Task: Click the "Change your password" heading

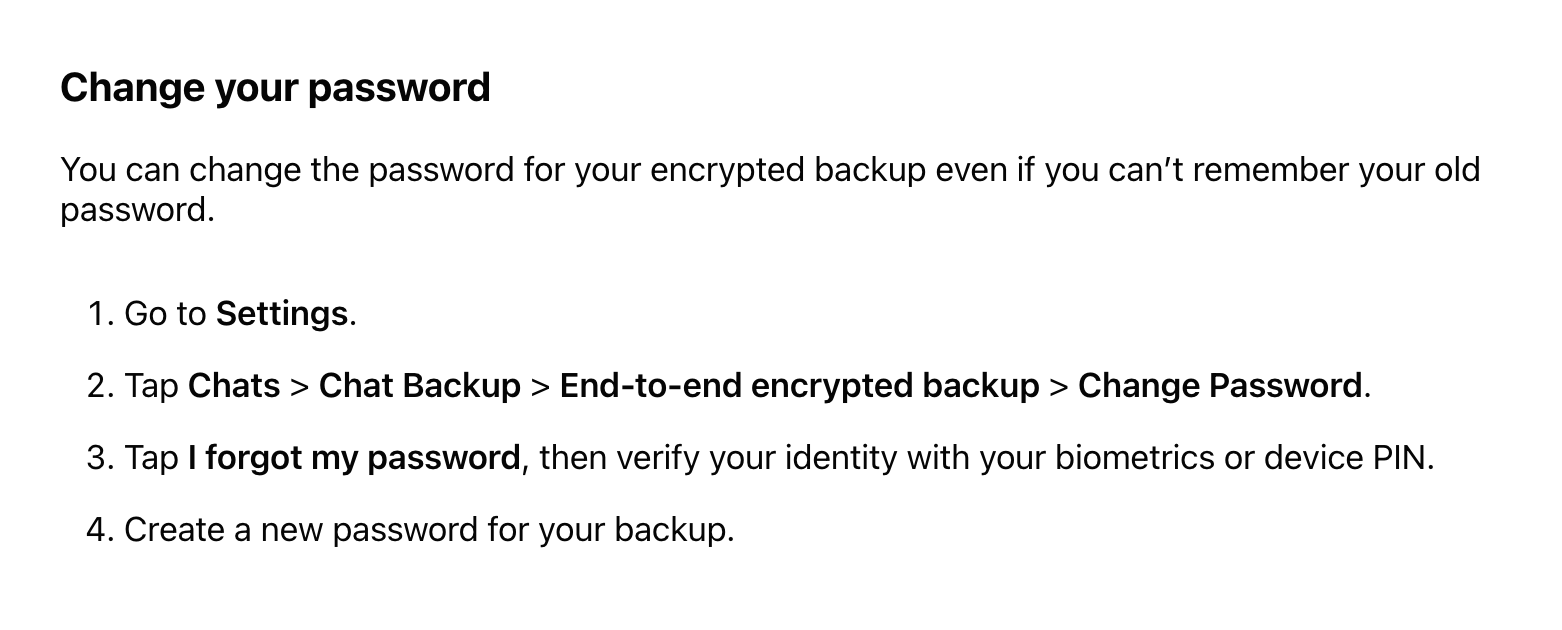Action: (x=275, y=89)
